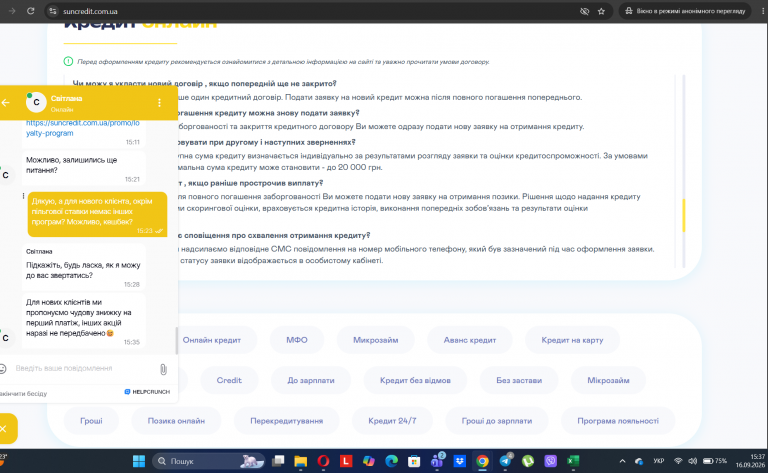This screenshot has width=768, height=473.
Task: Select the Перекредитування tag
Action: point(287,421)
